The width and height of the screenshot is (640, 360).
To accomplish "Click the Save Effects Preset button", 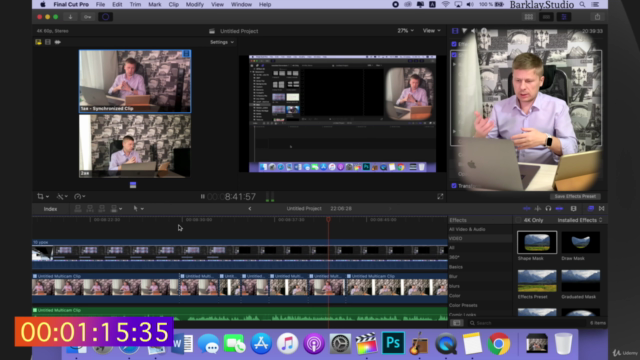I will click(x=575, y=196).
